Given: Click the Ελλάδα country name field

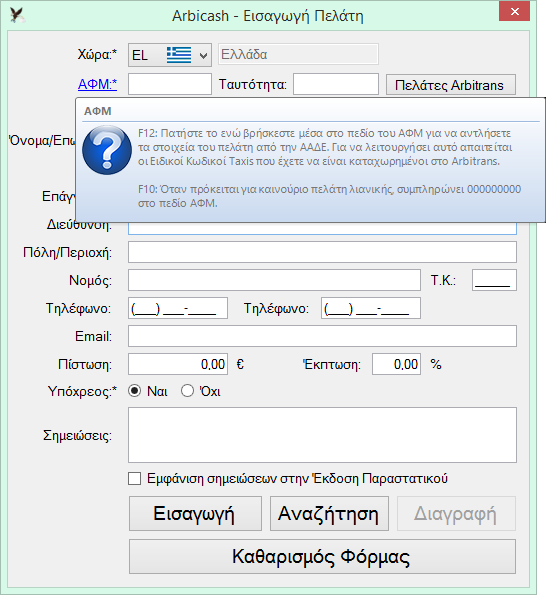Looking at the screenshot, I should 298,54.
